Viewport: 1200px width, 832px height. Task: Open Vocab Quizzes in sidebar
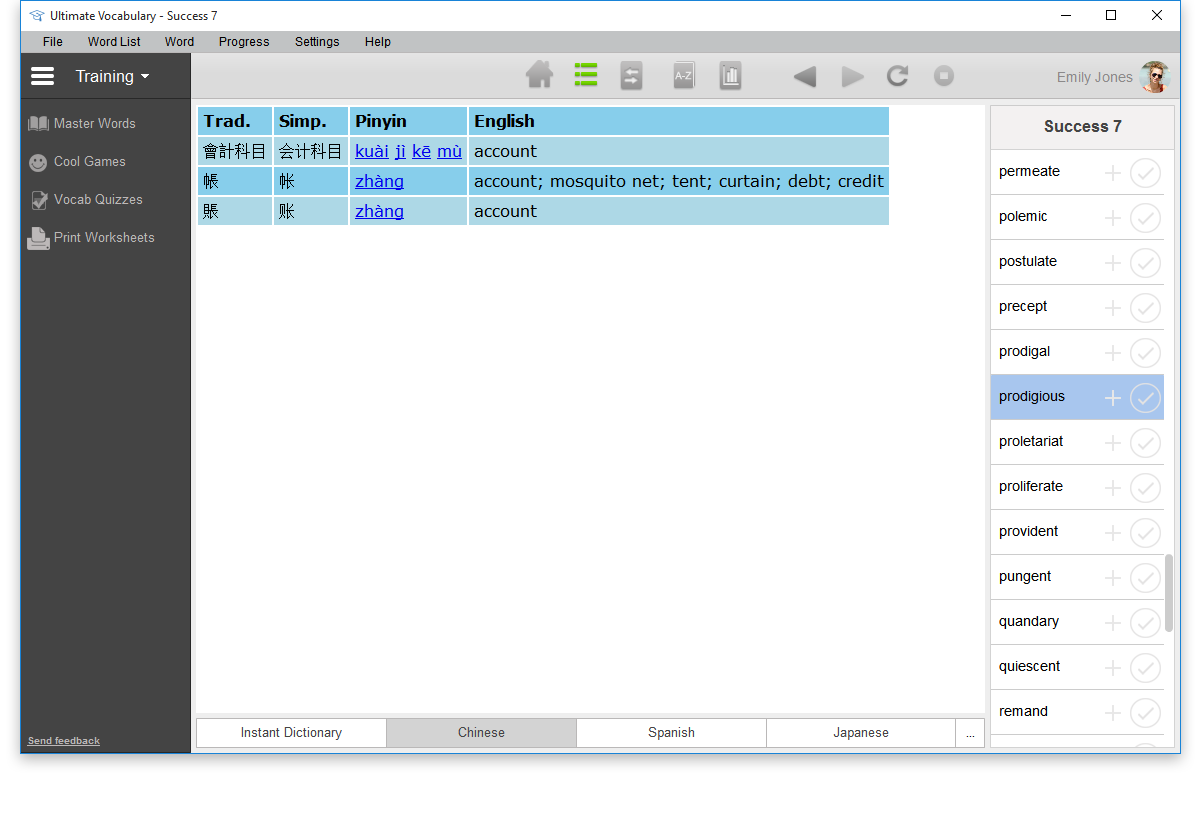[97, 200]
